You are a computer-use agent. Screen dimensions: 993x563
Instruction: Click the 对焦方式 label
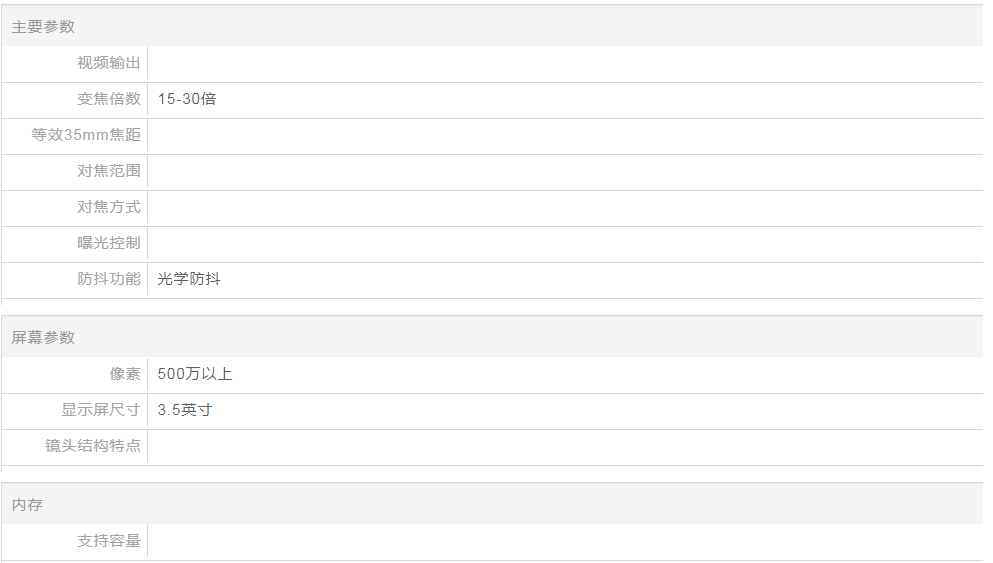pos(109,207)
